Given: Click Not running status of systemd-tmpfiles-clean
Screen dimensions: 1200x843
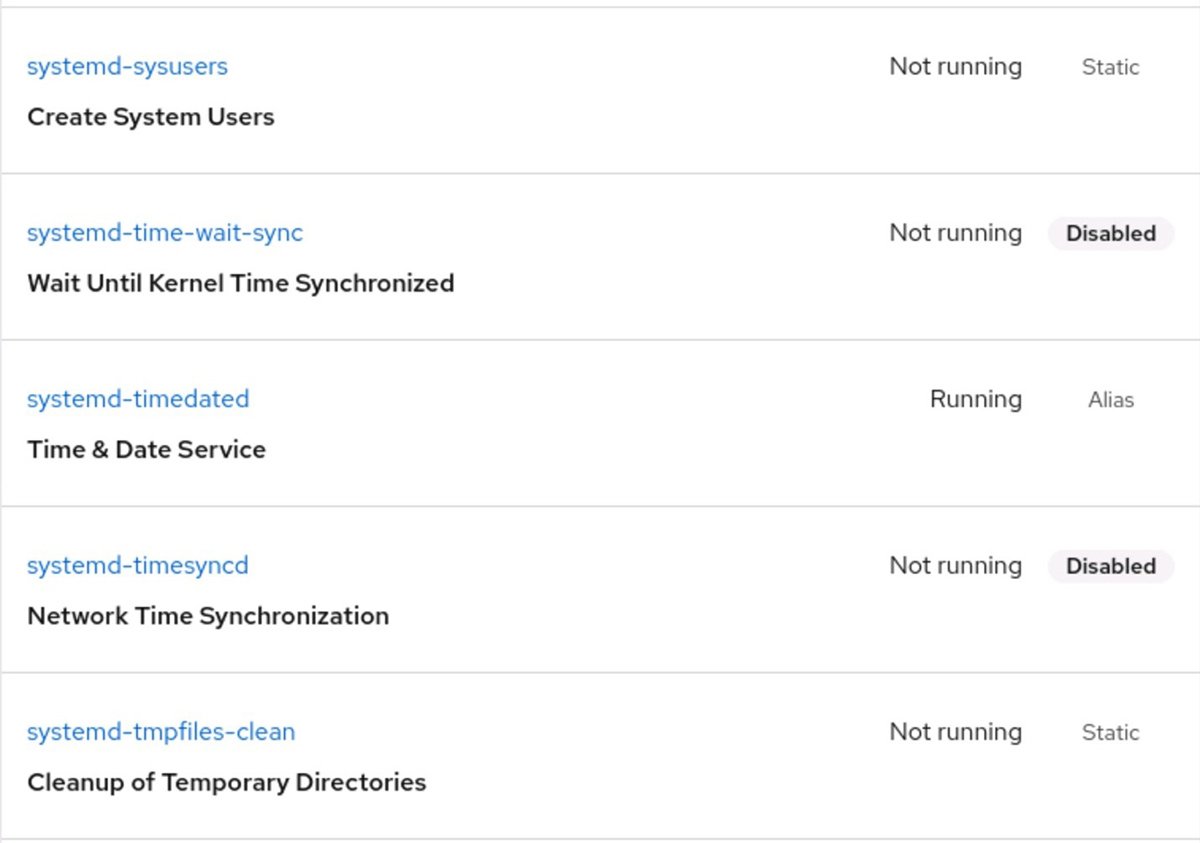Looking at the screenshot, I should tap(955, 732).
